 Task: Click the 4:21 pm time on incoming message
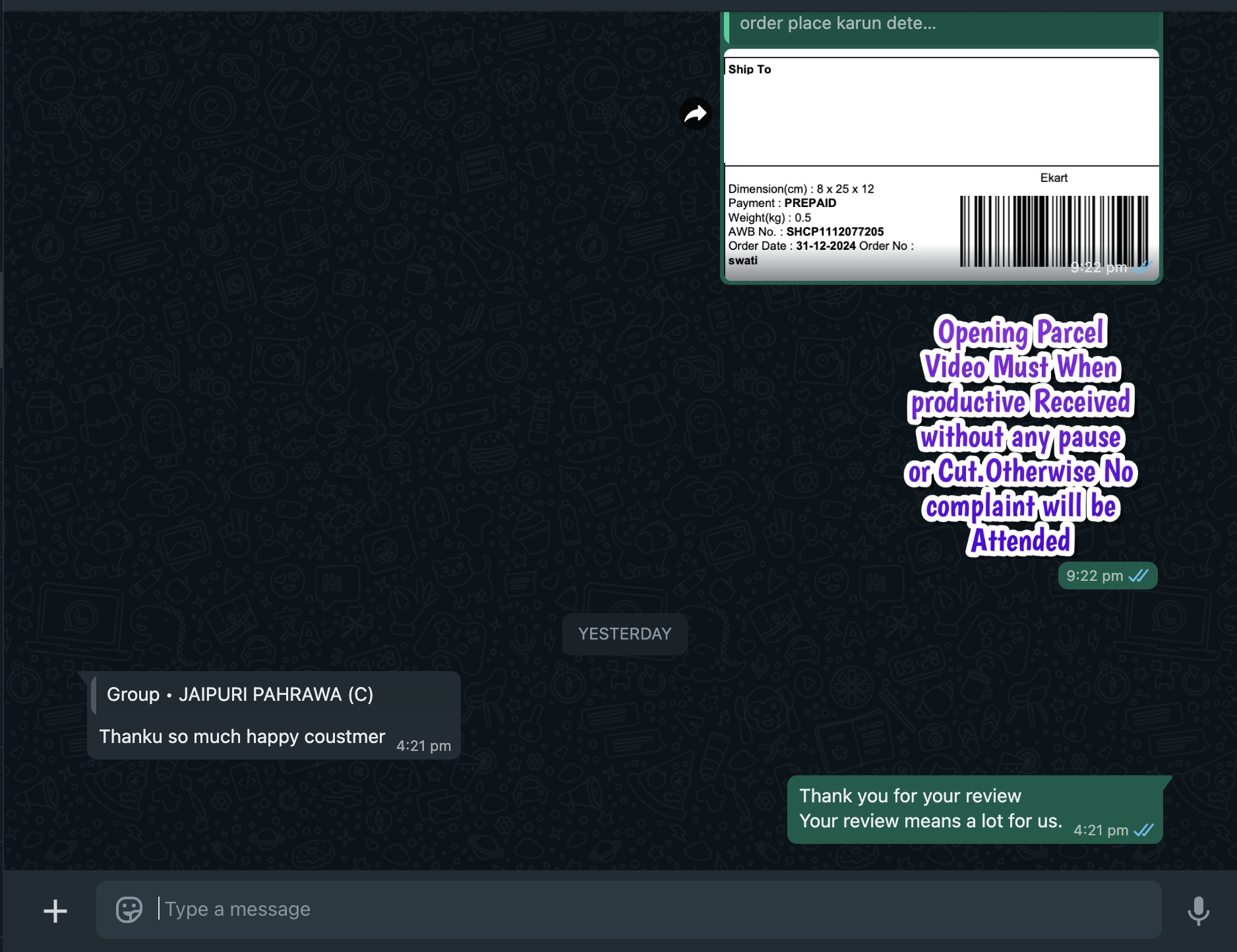coord(423,746)
